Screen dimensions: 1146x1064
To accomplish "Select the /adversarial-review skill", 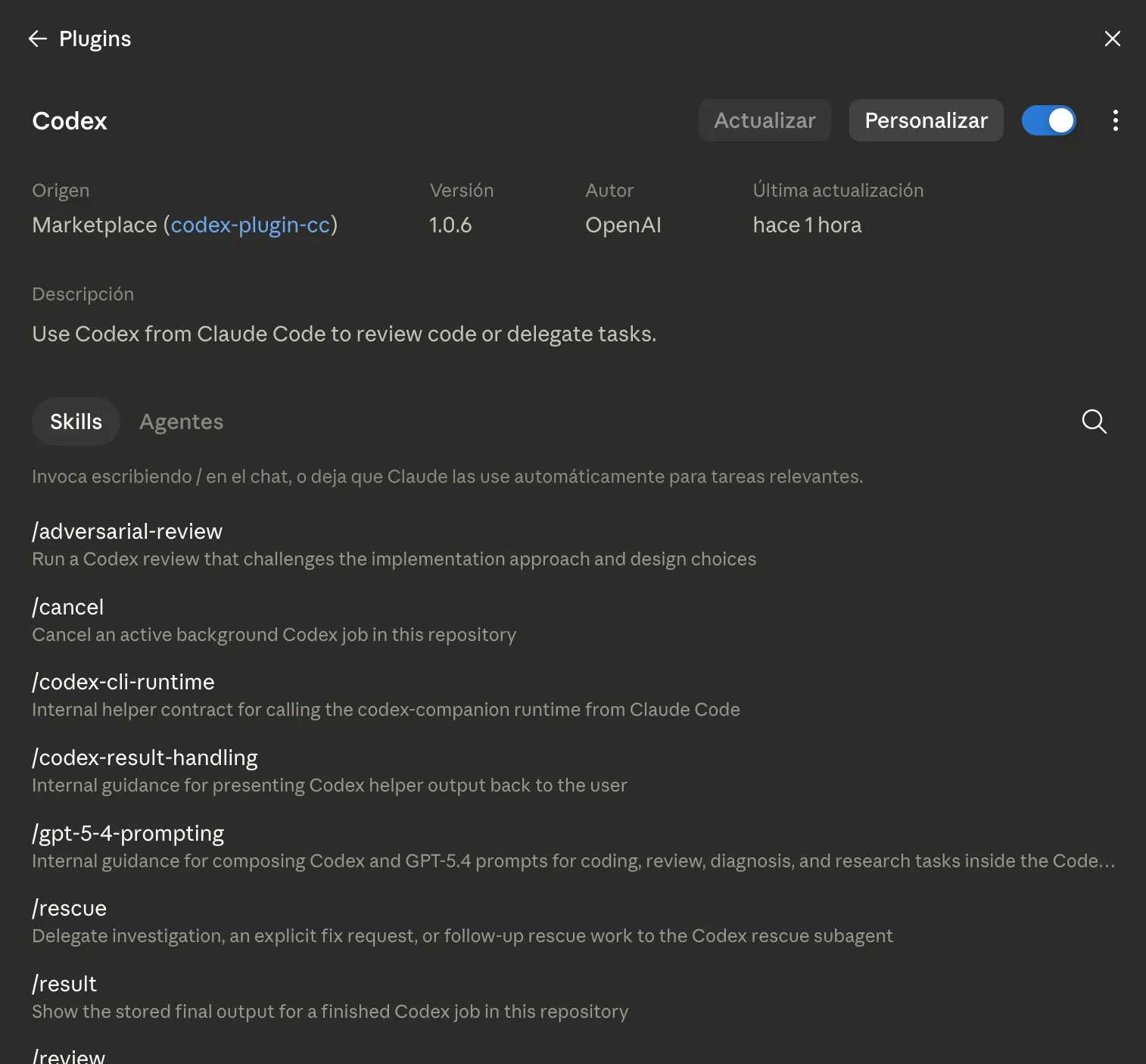I will 127,531.
